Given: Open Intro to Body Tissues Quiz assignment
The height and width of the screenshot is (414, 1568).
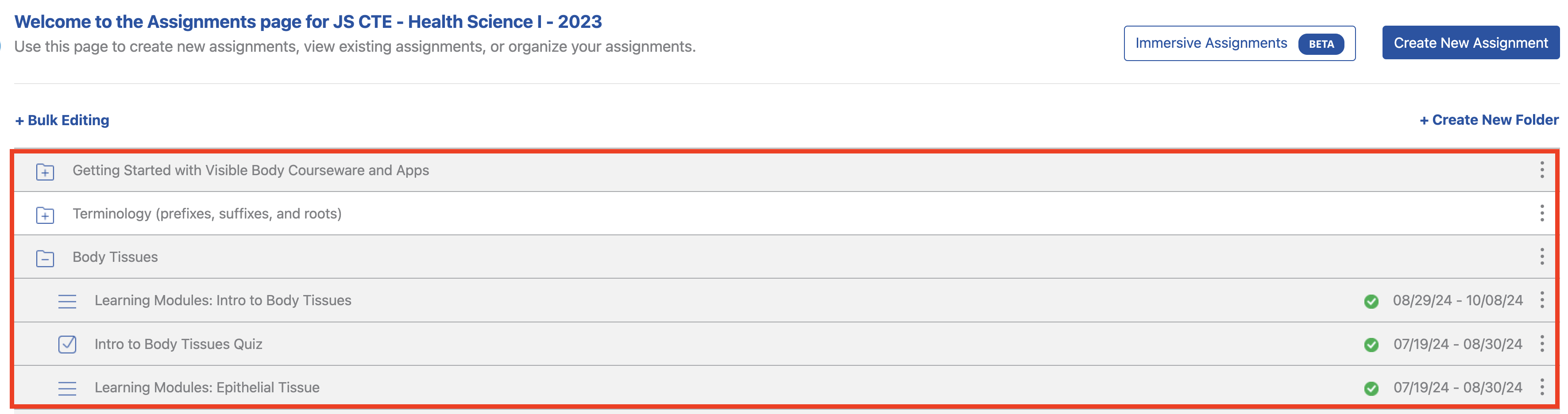Looking at the screenshot, I should 178,344.
